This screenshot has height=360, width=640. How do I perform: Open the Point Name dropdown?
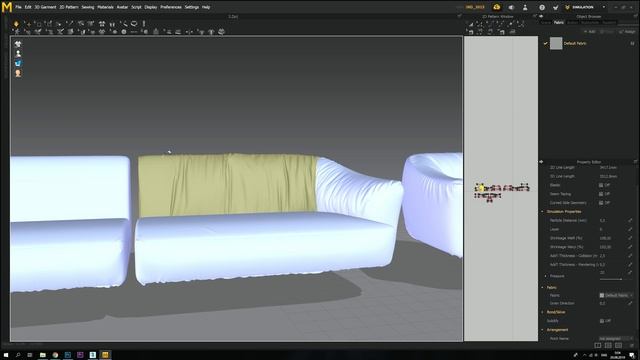click(616, 339)
